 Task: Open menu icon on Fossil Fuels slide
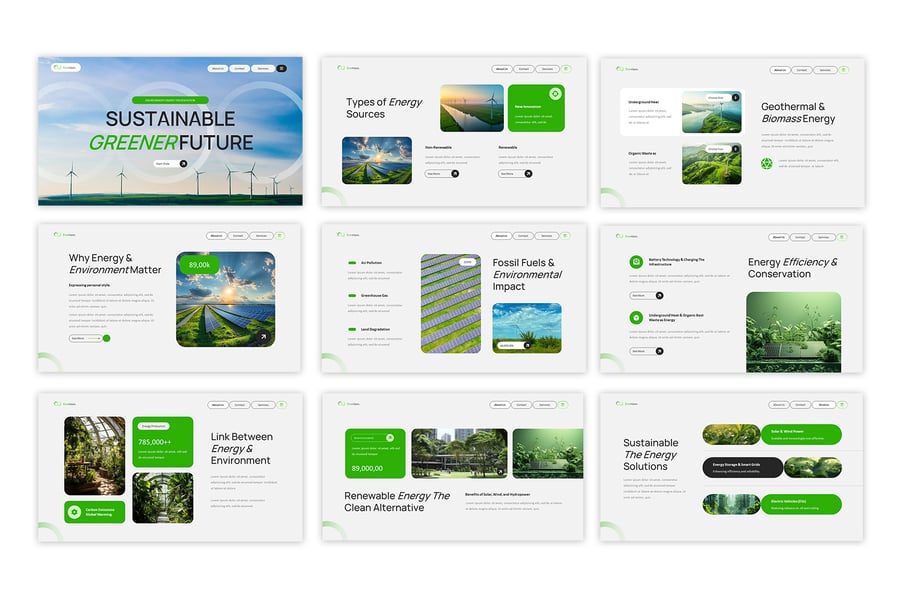[565, 236]
